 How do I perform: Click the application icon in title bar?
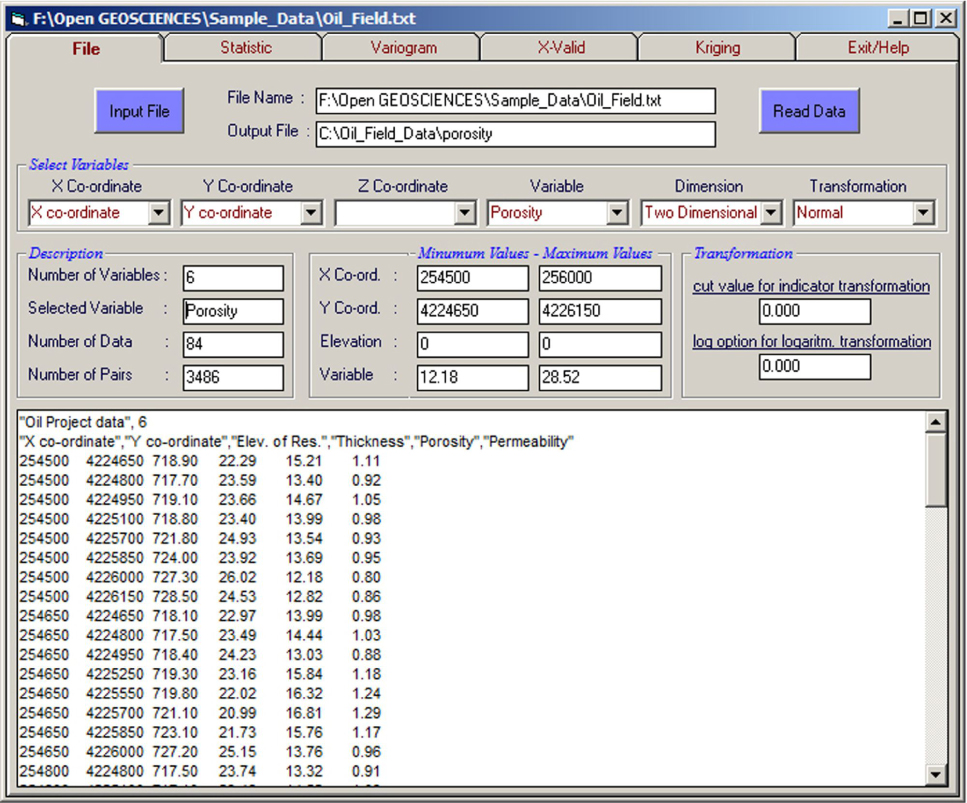tap(17, 18)
